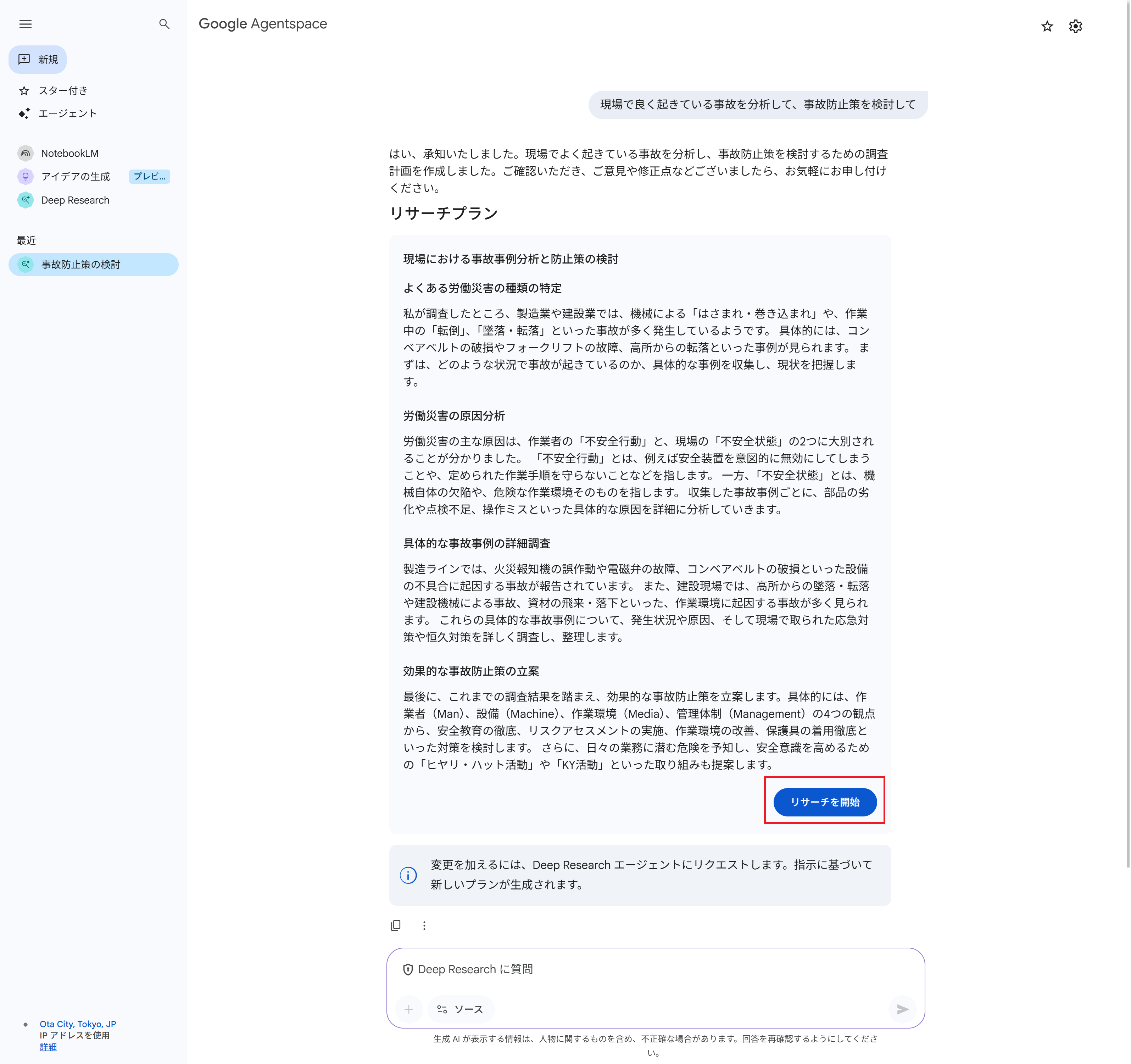The image size is (1131, 1064).
Task: Open the recent chat 事故防止策の検討
Action: [81, 264]
